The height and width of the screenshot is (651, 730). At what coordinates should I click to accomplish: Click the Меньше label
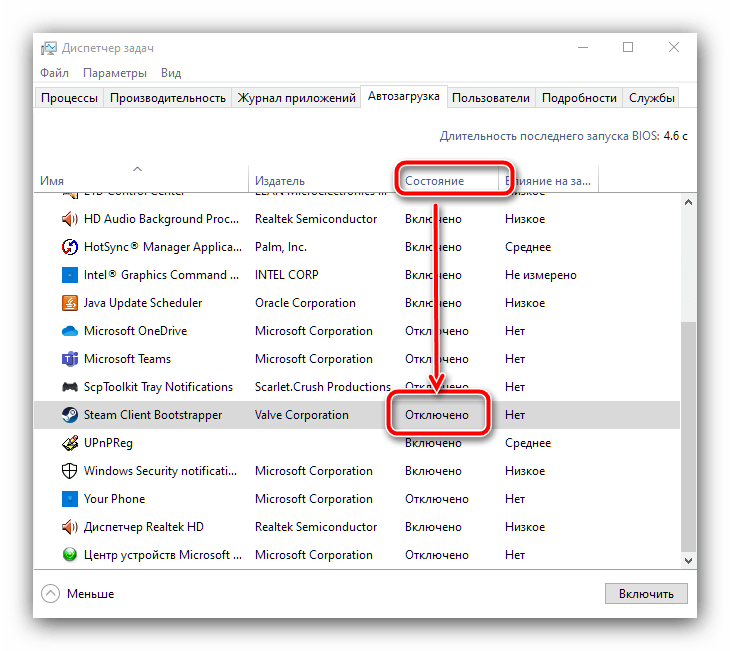coord(90,594)
